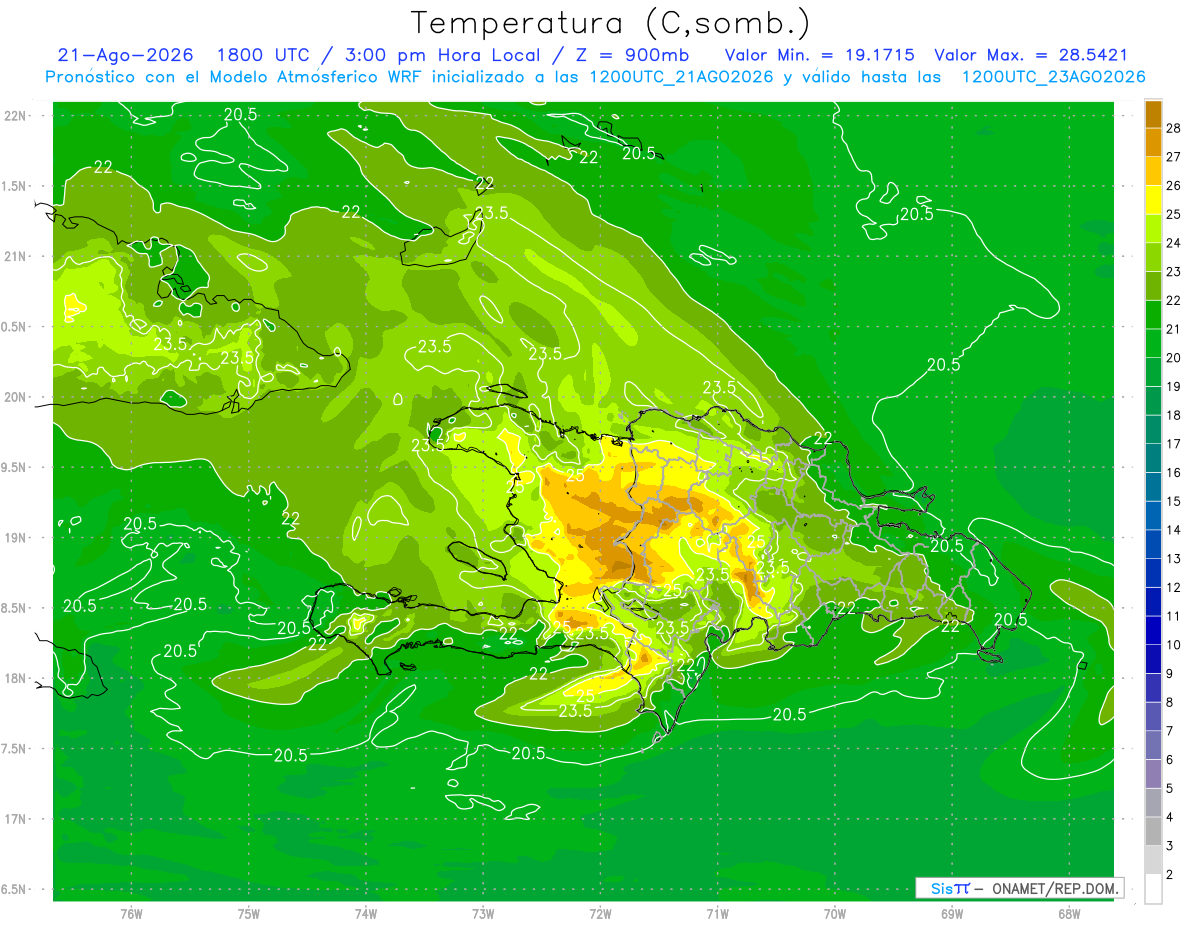Click the dark orange swatch above legend value 28
This screenshot has height=927, width=1200.
(1153, 113)
